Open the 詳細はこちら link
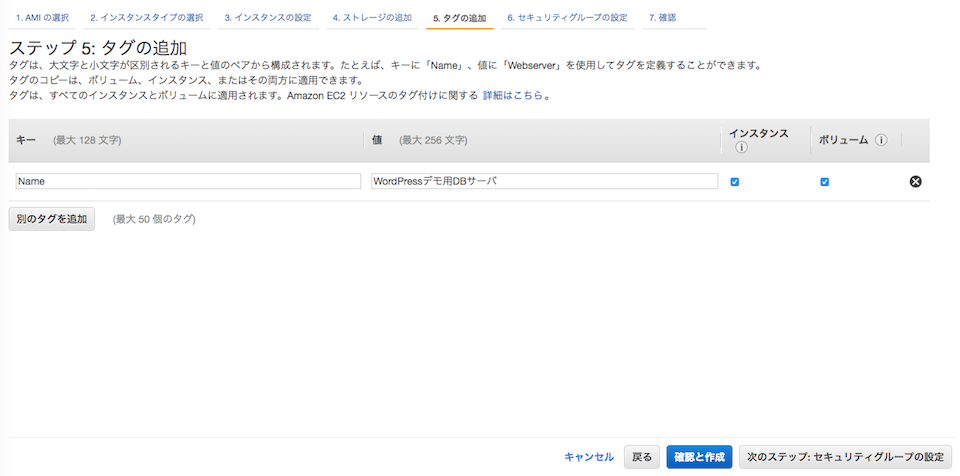This screenshot has width=960, height=476. pos(512,96)
